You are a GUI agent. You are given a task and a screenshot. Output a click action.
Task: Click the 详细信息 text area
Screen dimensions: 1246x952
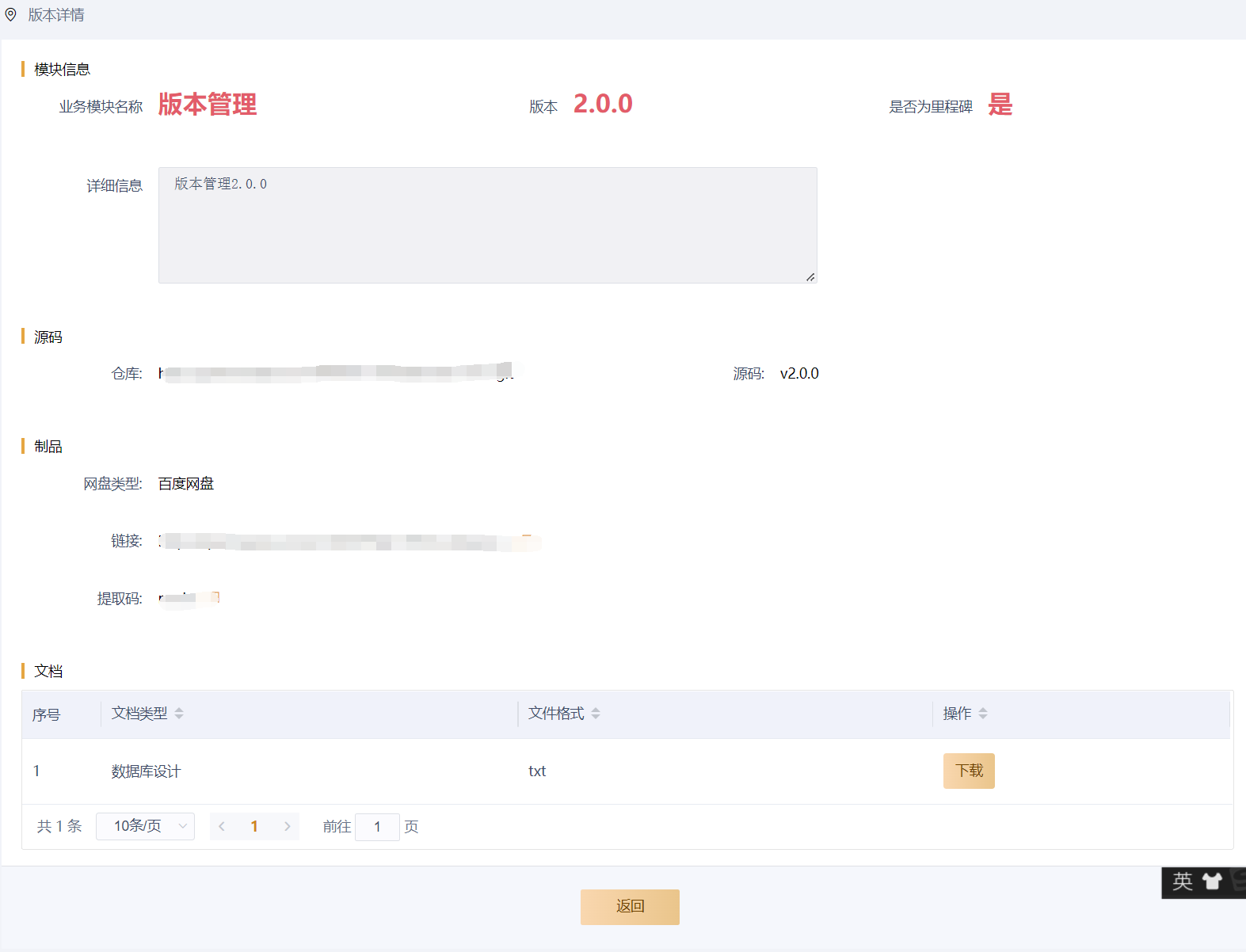click(487, 225)
